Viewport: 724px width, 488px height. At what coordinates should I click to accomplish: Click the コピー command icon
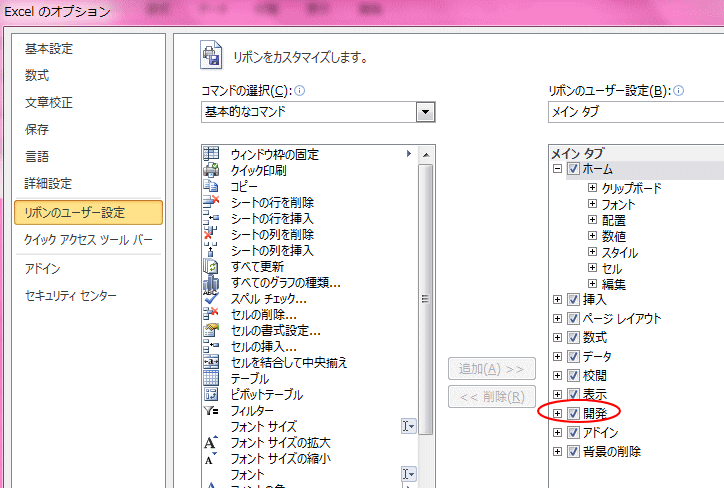point(211,186)
